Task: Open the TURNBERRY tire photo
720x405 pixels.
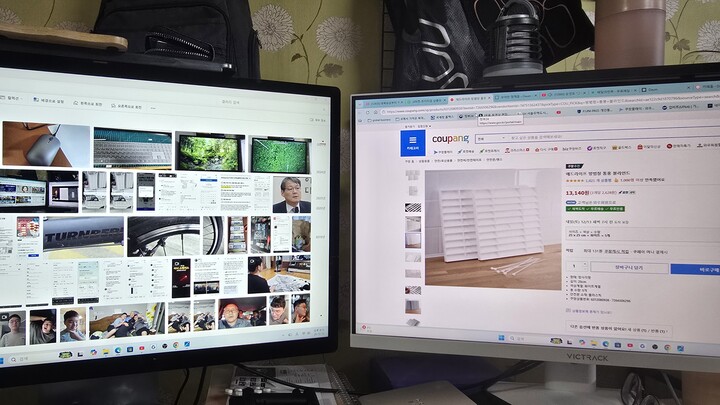Action: pyautogui.click(x=84, y=236)
